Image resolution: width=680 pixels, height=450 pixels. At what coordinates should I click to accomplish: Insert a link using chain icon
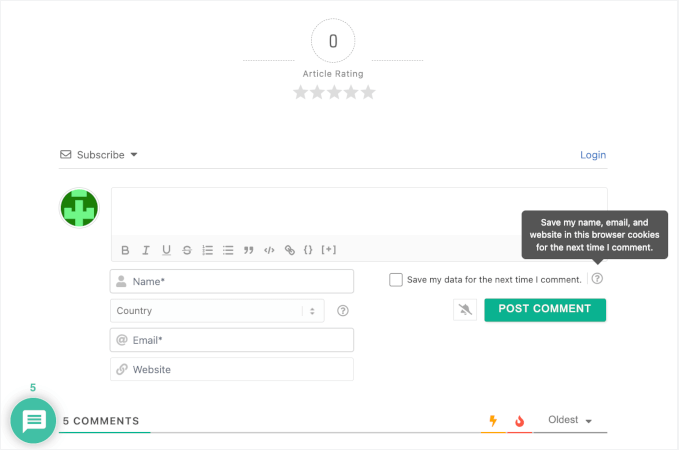click(290, 250)
